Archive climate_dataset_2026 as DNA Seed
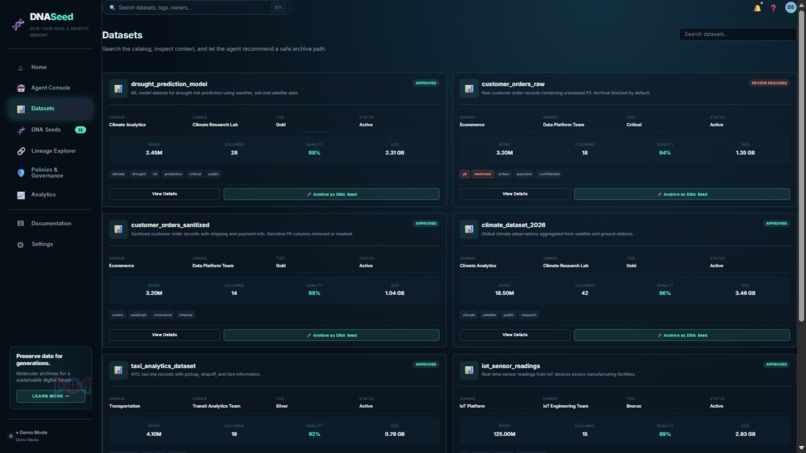The image size is (806, 453). (682, 335)
